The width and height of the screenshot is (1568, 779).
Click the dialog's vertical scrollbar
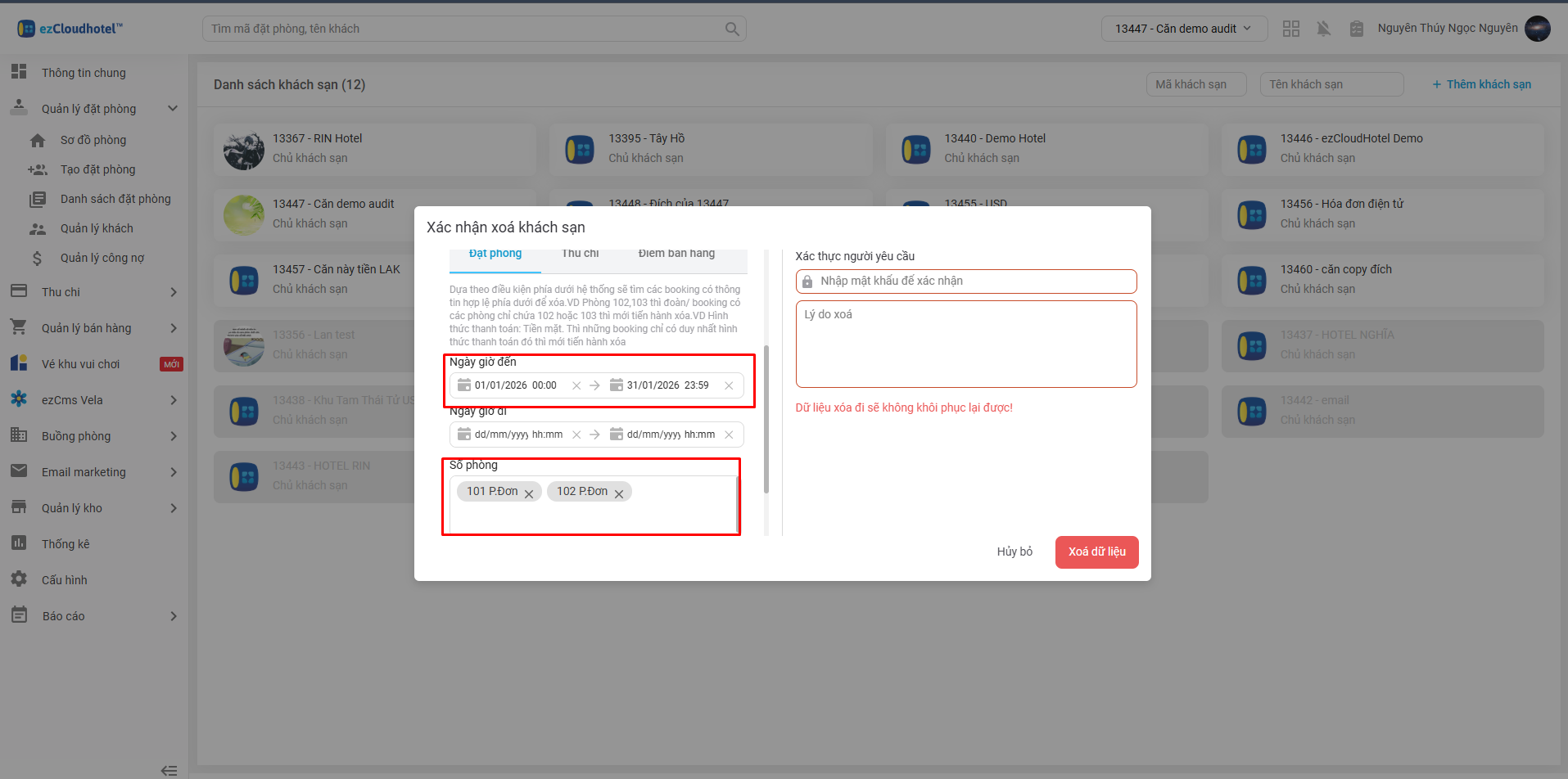pyautogui.click(x=766, y=419)
